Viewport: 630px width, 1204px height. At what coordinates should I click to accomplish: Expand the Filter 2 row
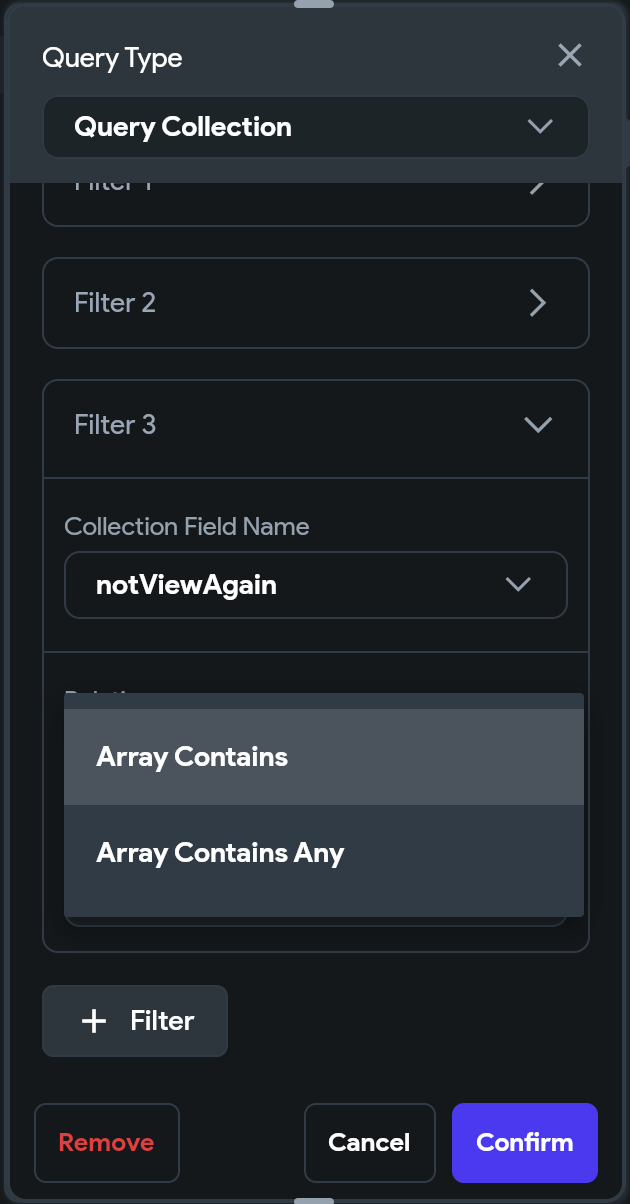(x=315, y=303)
